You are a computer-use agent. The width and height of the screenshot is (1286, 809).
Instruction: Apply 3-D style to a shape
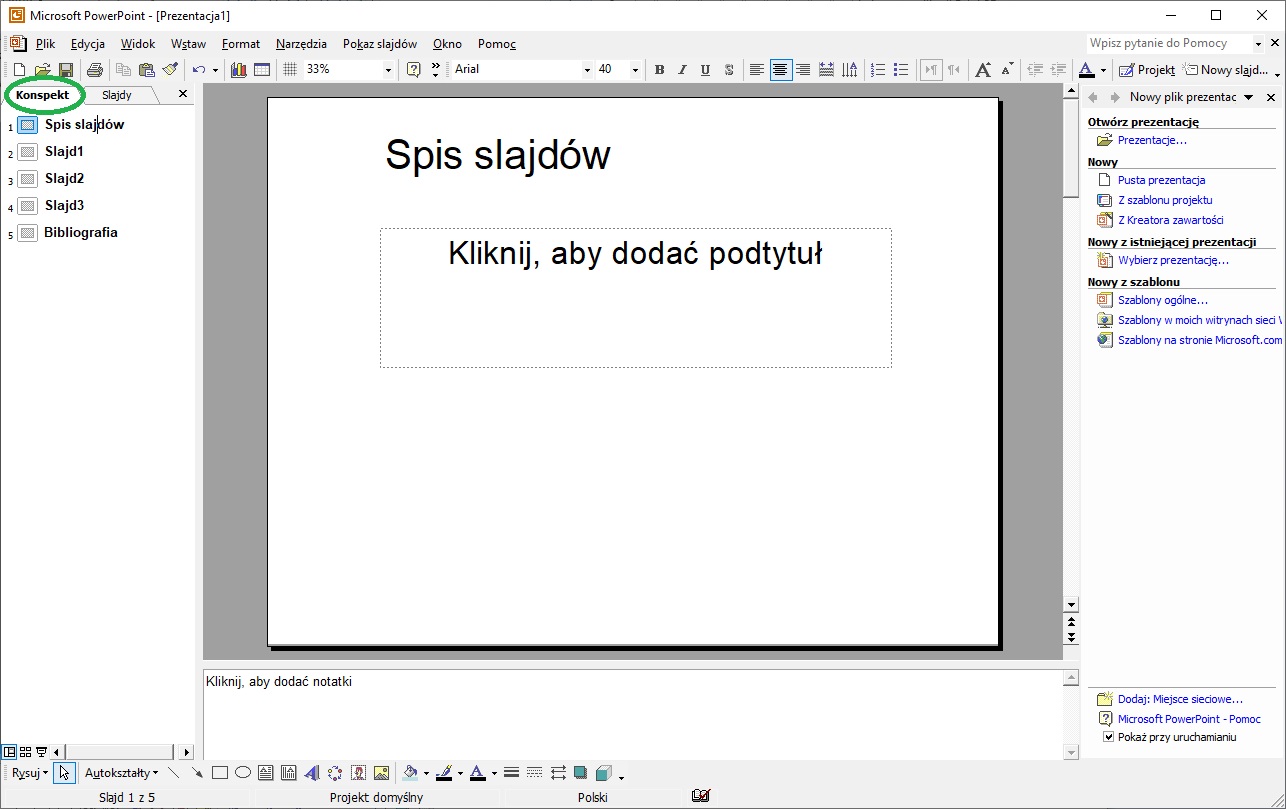tap(603, 773)
